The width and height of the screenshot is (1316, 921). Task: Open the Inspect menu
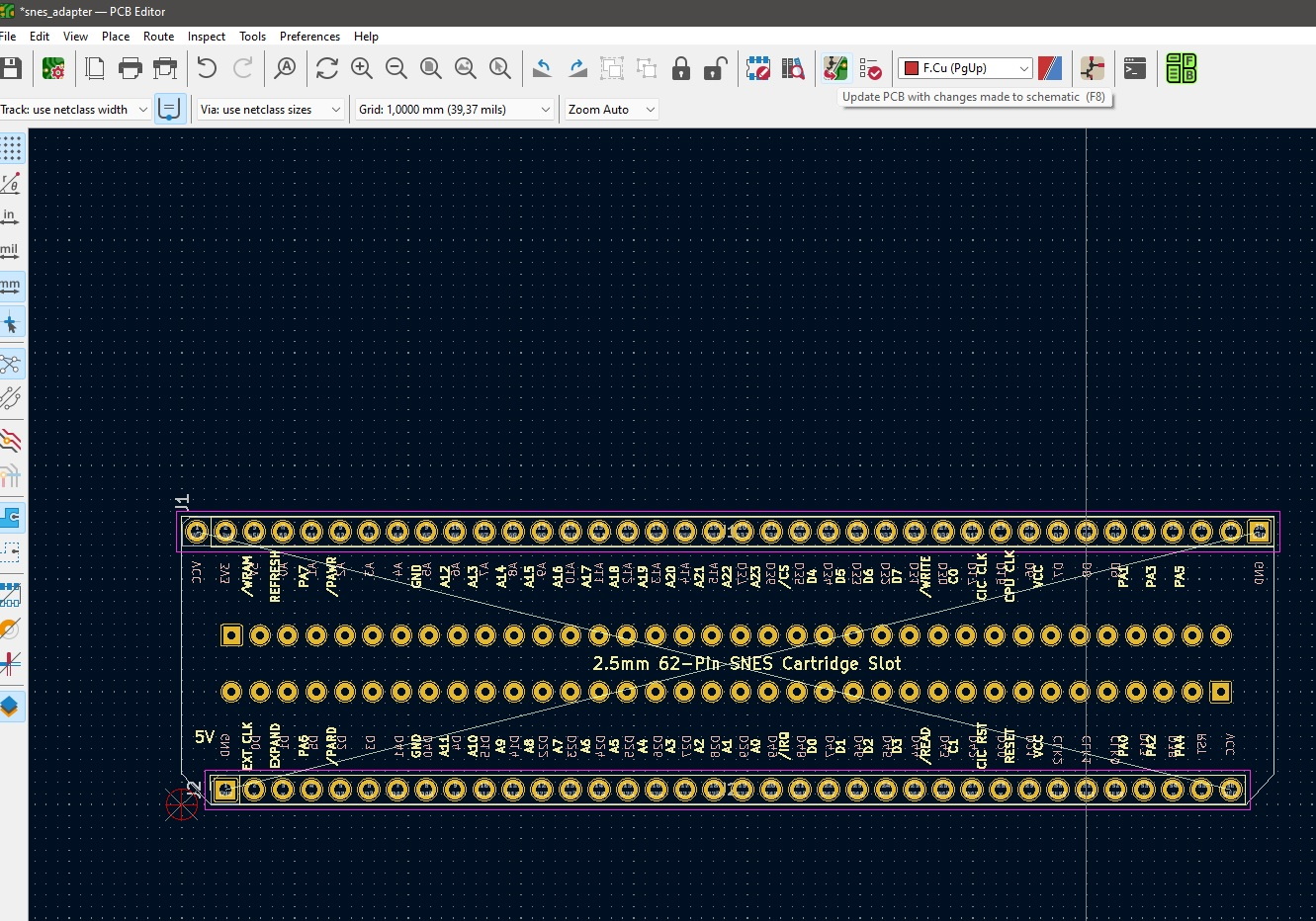click(207, 36)
